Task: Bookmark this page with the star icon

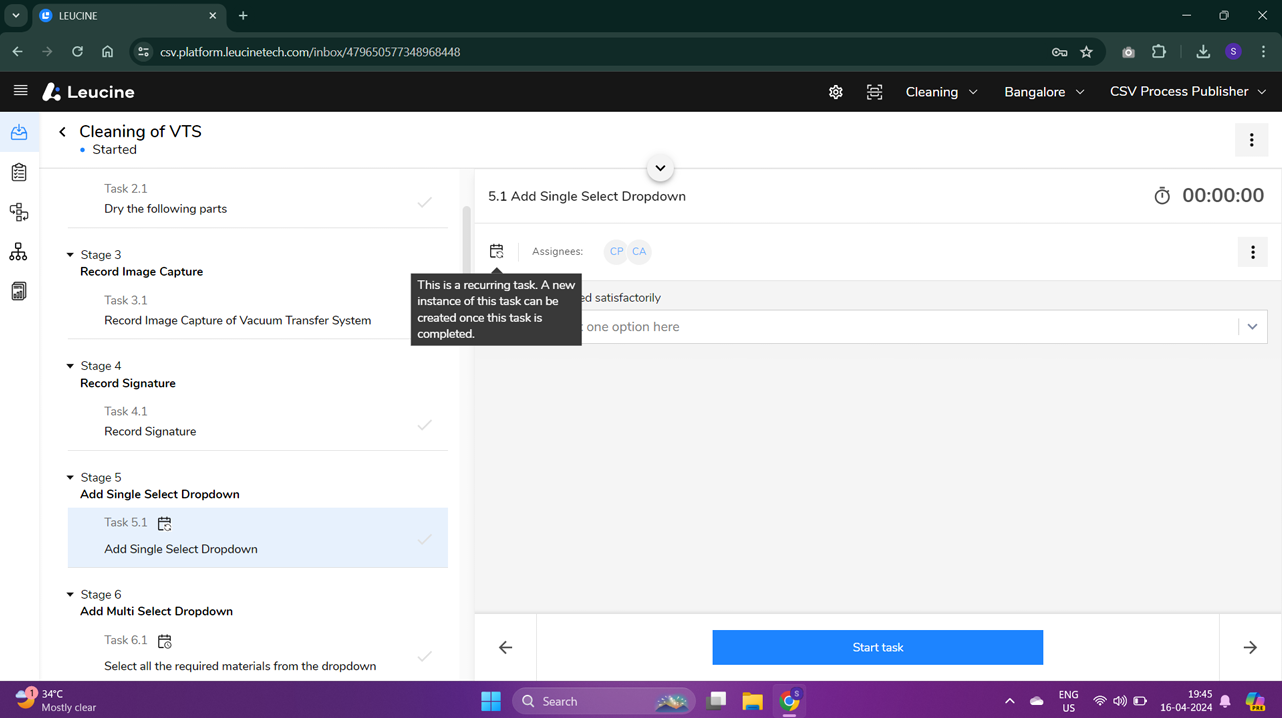Action: (x=1086, y=52)
